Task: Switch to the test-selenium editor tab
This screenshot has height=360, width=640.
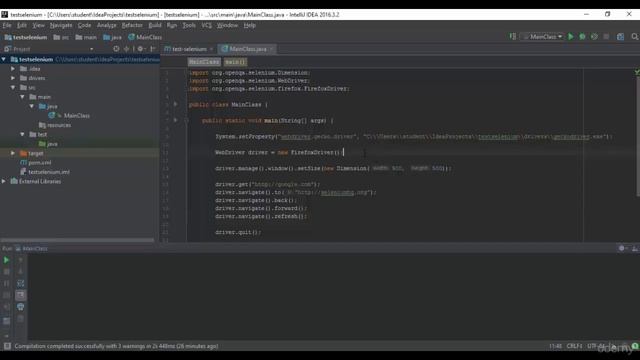Action: click(189, 49)
